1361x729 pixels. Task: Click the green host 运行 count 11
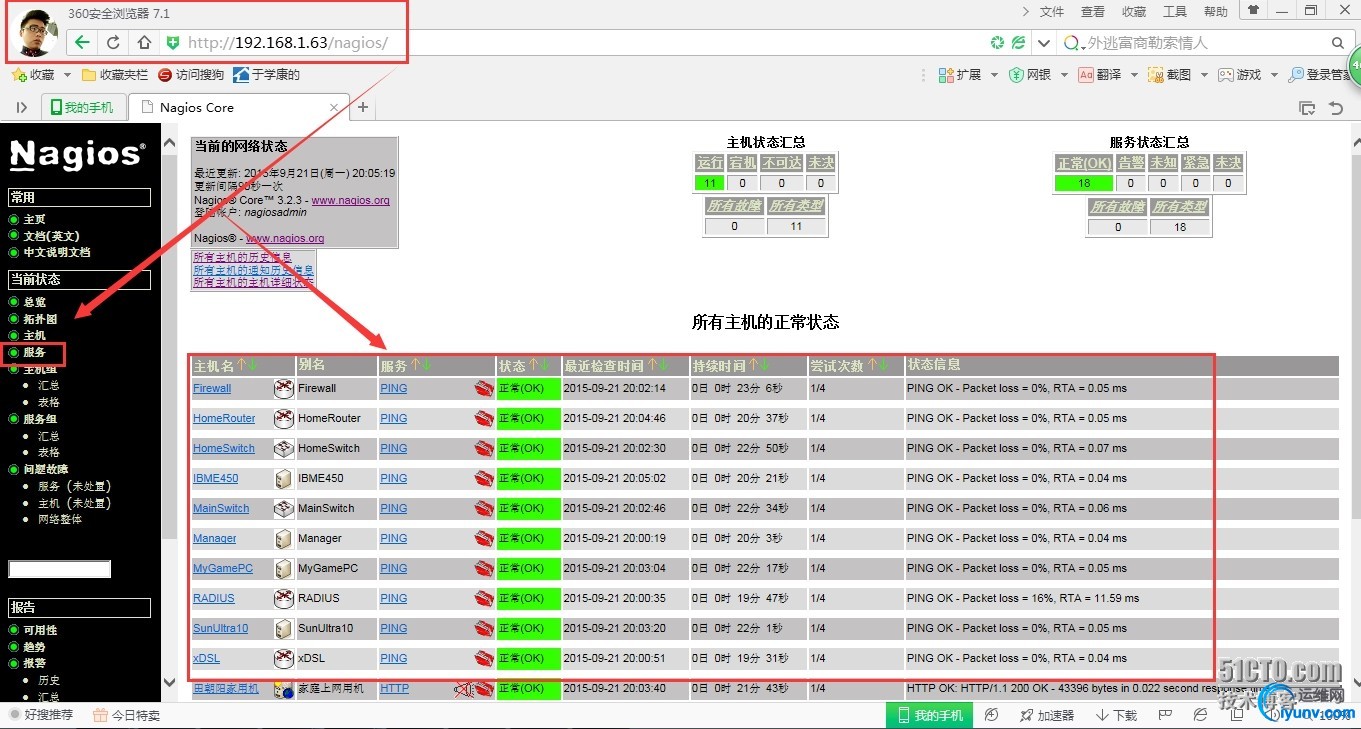coord(709,183)
